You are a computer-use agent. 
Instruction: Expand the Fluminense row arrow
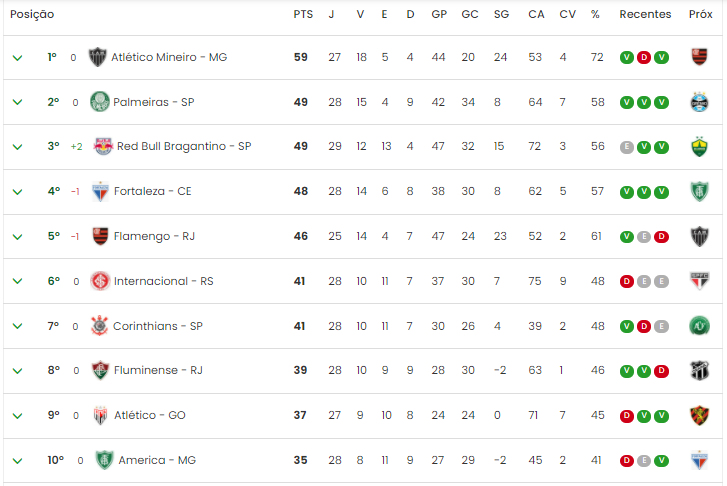tap(18, 371)
